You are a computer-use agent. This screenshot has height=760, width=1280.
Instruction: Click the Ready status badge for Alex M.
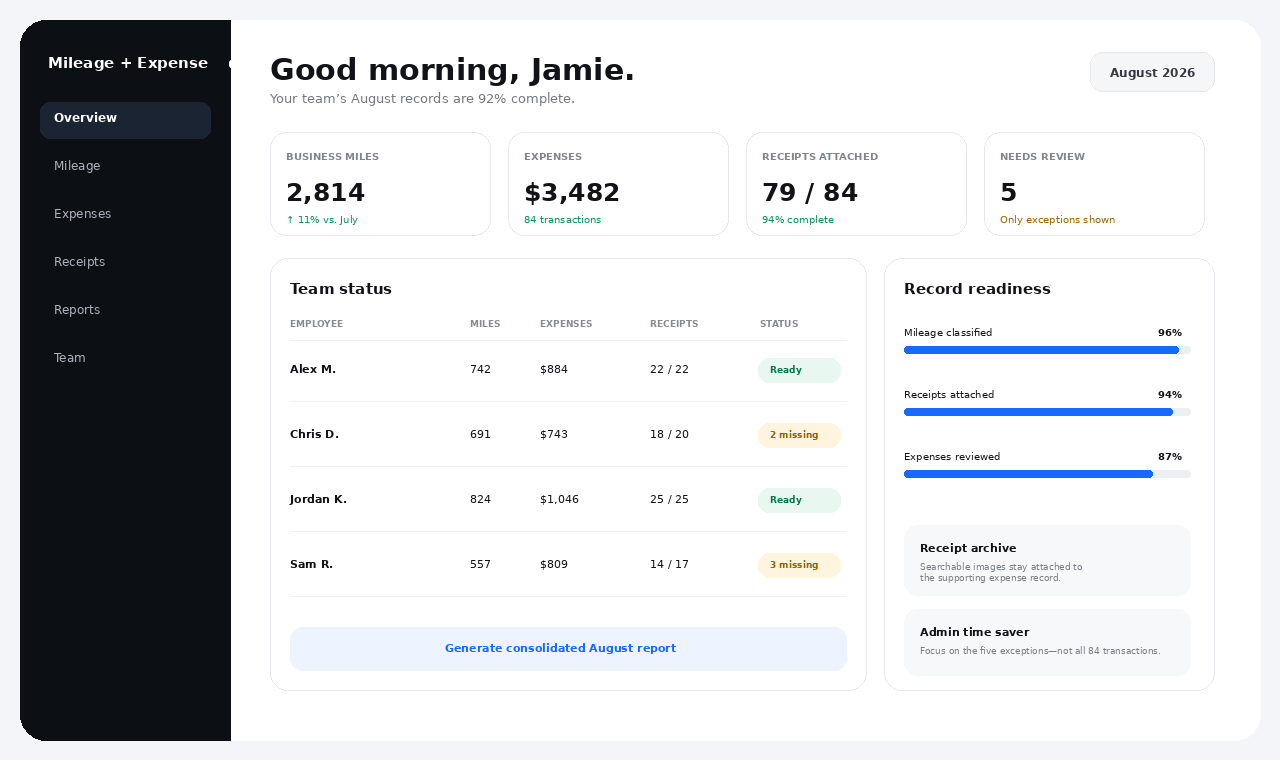(799, 370)
